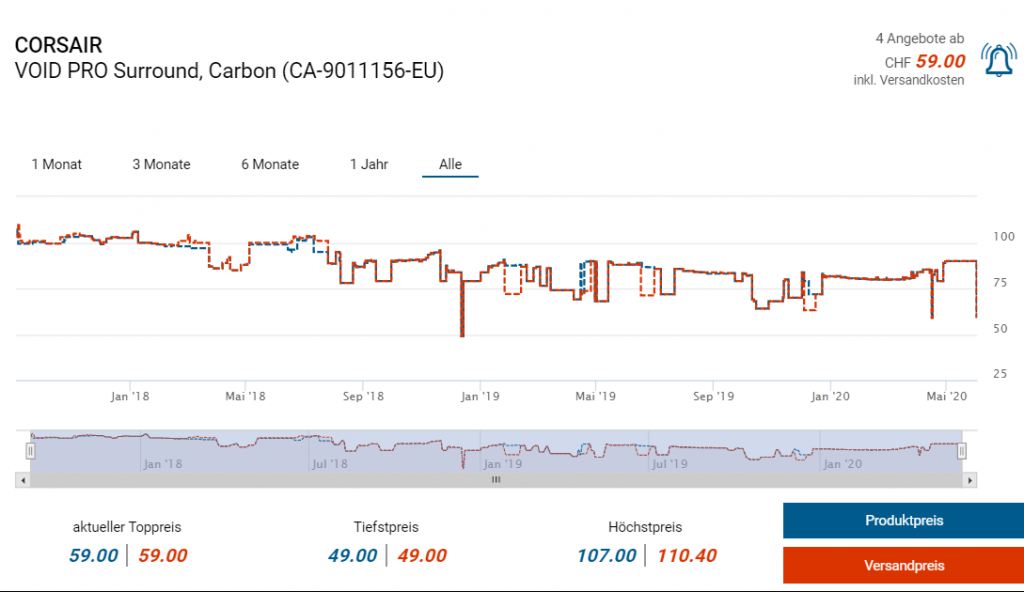Click the CORSAIR brand name
This screenshot has height=592, width=1024.
(x=58, y=46)
